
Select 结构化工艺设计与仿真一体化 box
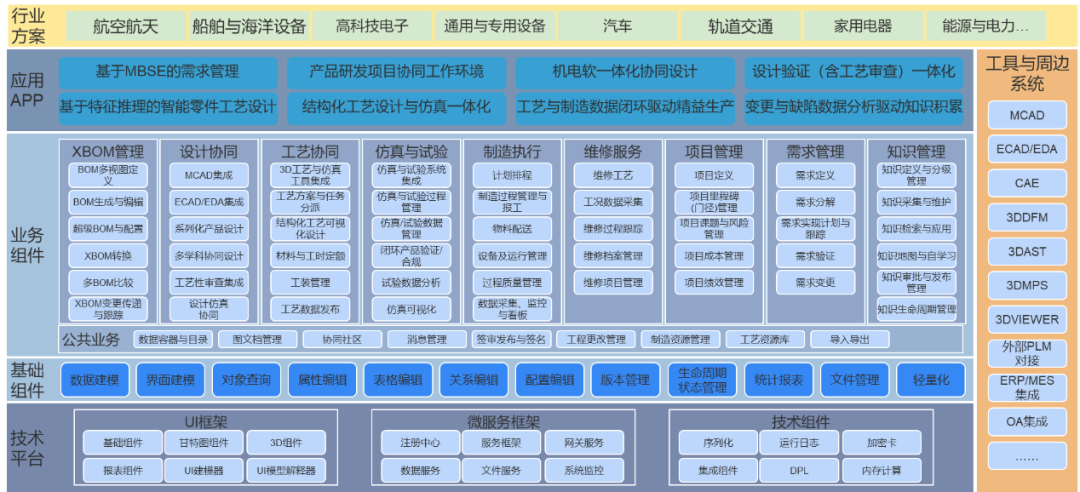397,107
